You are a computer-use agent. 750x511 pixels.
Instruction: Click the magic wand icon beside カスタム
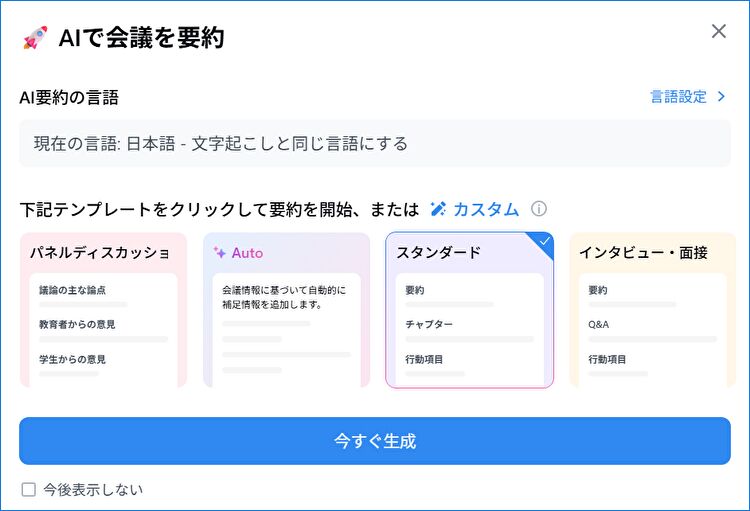click(x=438, y=209)
